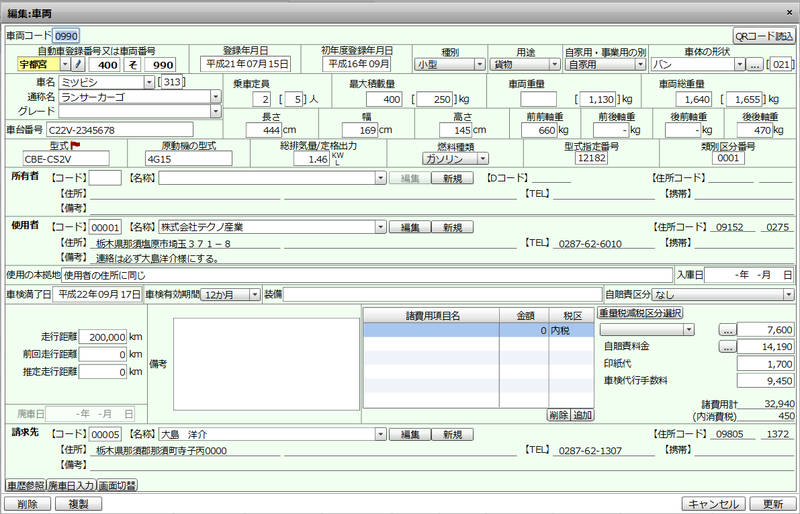Open the 車歴参照 tab at the bottom
Screen dimensions: 800x514
pyautogui.click(x=24, y=485)
